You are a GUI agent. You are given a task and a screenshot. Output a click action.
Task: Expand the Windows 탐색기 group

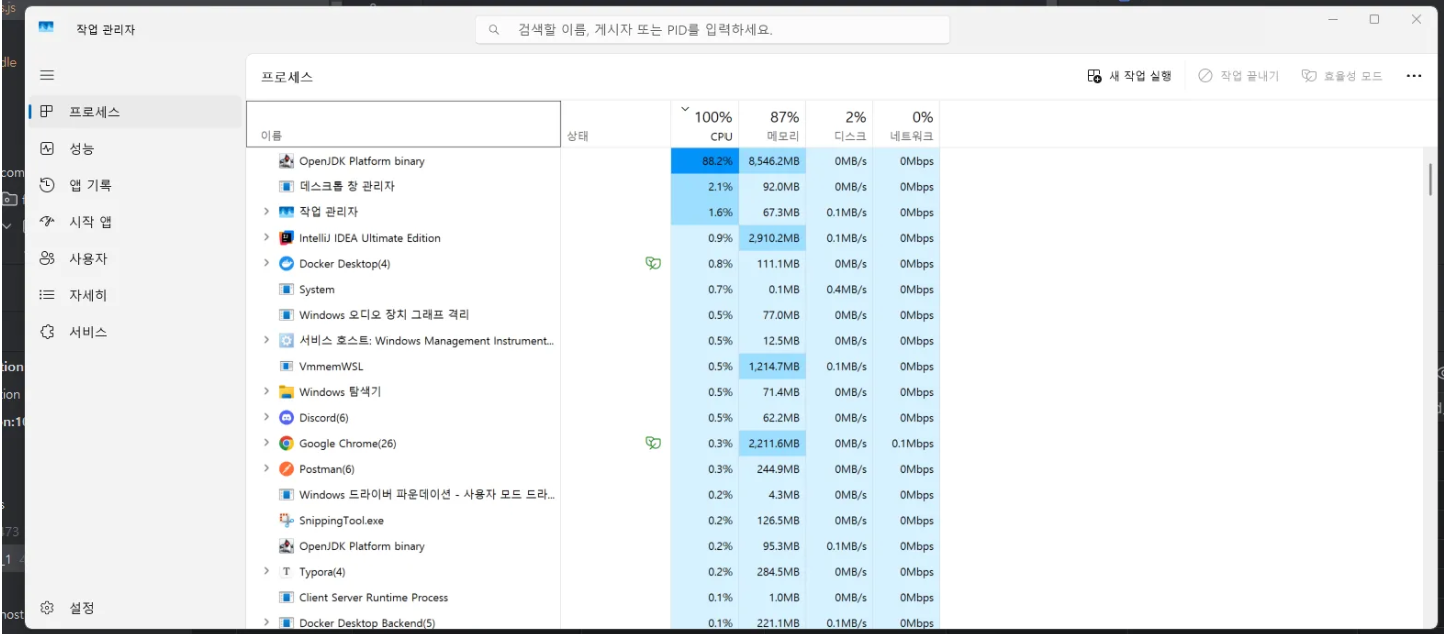pos(266,392)
